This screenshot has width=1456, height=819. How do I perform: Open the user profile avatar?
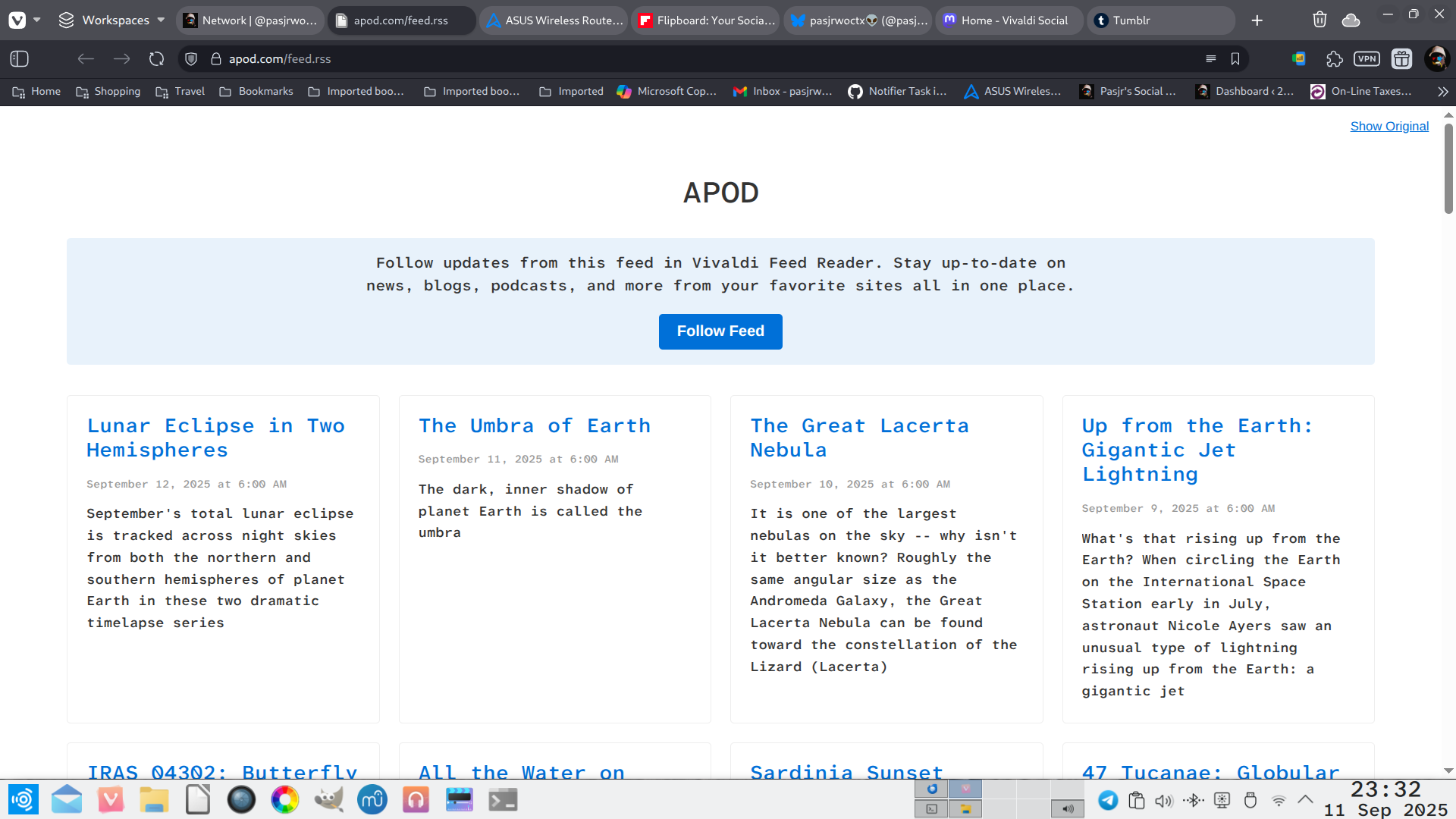(1436, 58)
